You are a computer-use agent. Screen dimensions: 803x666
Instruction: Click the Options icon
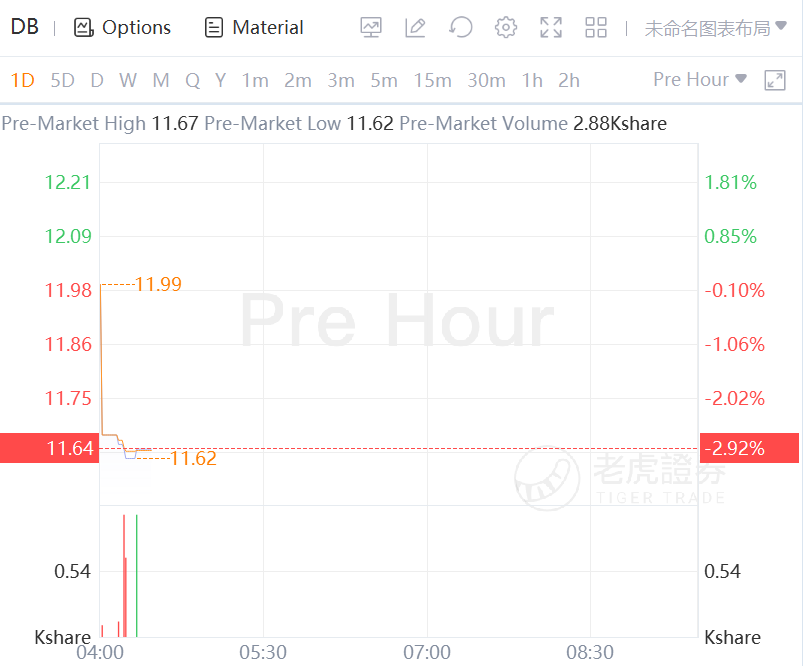[83, 28]
